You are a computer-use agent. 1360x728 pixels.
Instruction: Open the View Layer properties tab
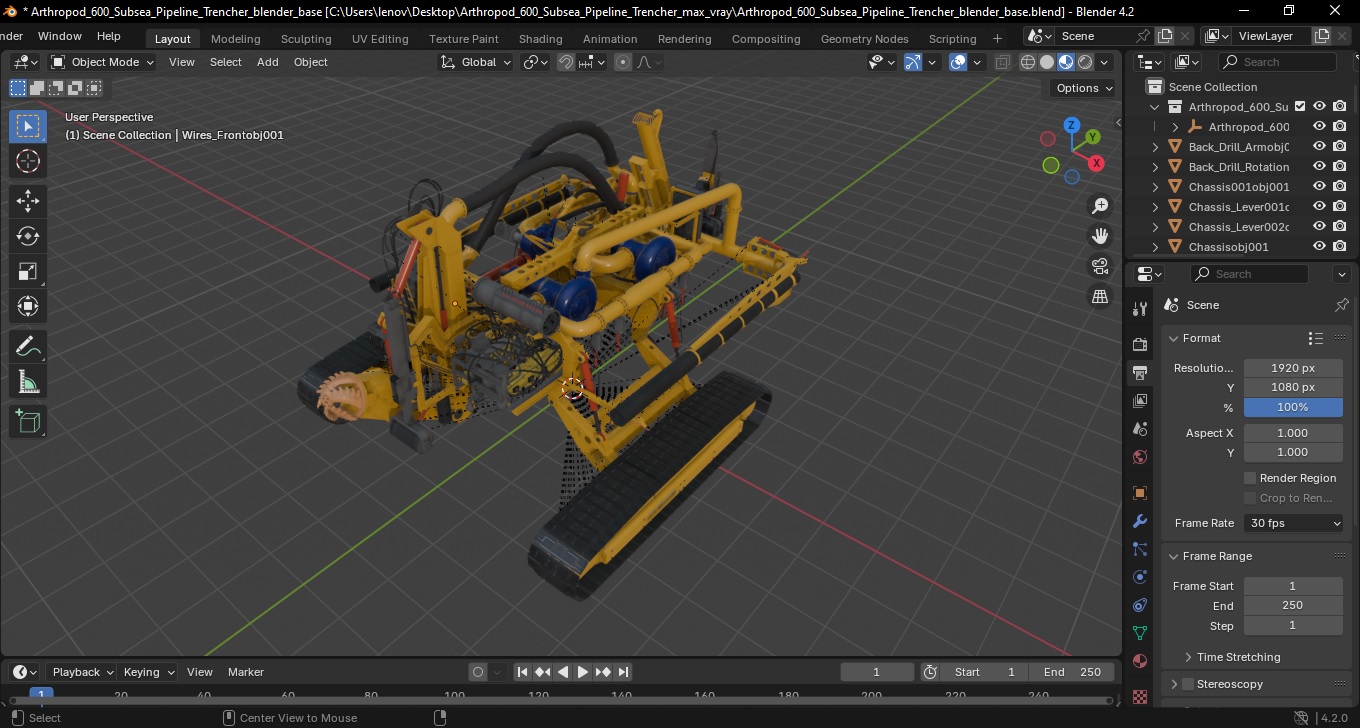[x=1140, y=401]
